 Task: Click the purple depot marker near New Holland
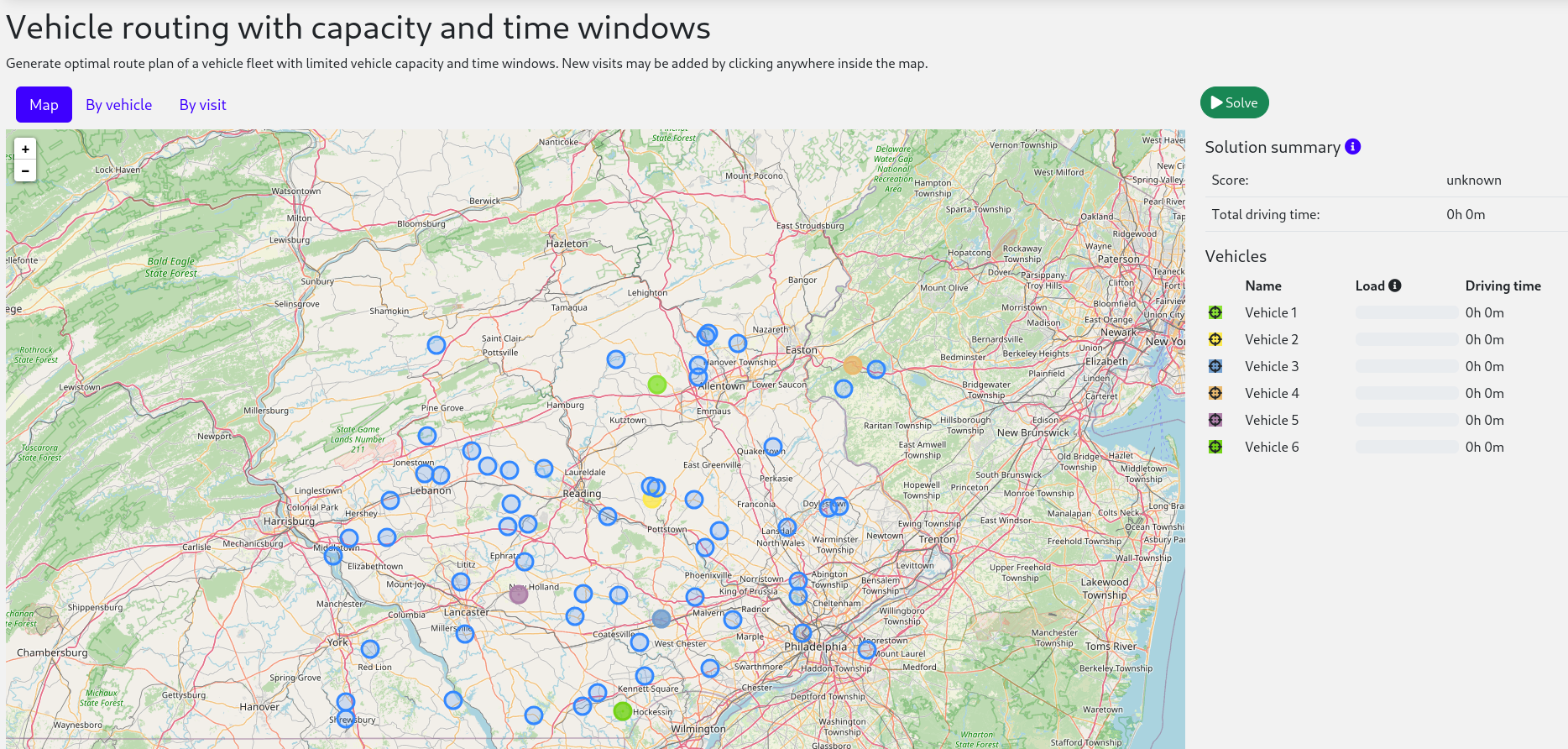(519, 594)
